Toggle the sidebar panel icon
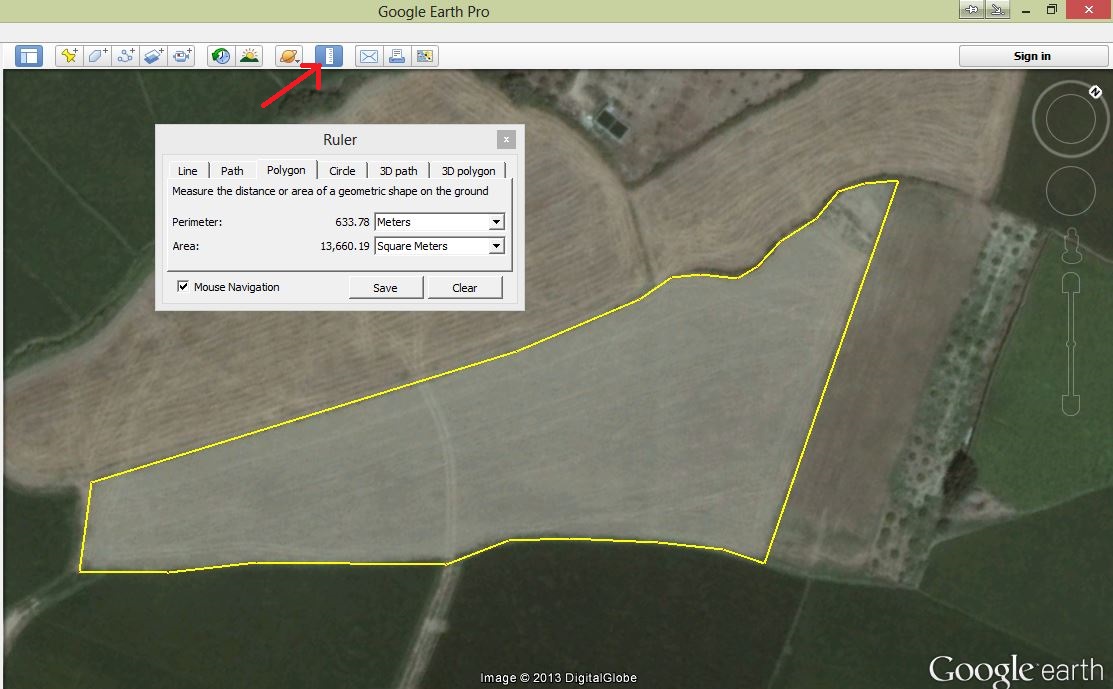Viewport: 1113px width, 689px height. [29, 56]
